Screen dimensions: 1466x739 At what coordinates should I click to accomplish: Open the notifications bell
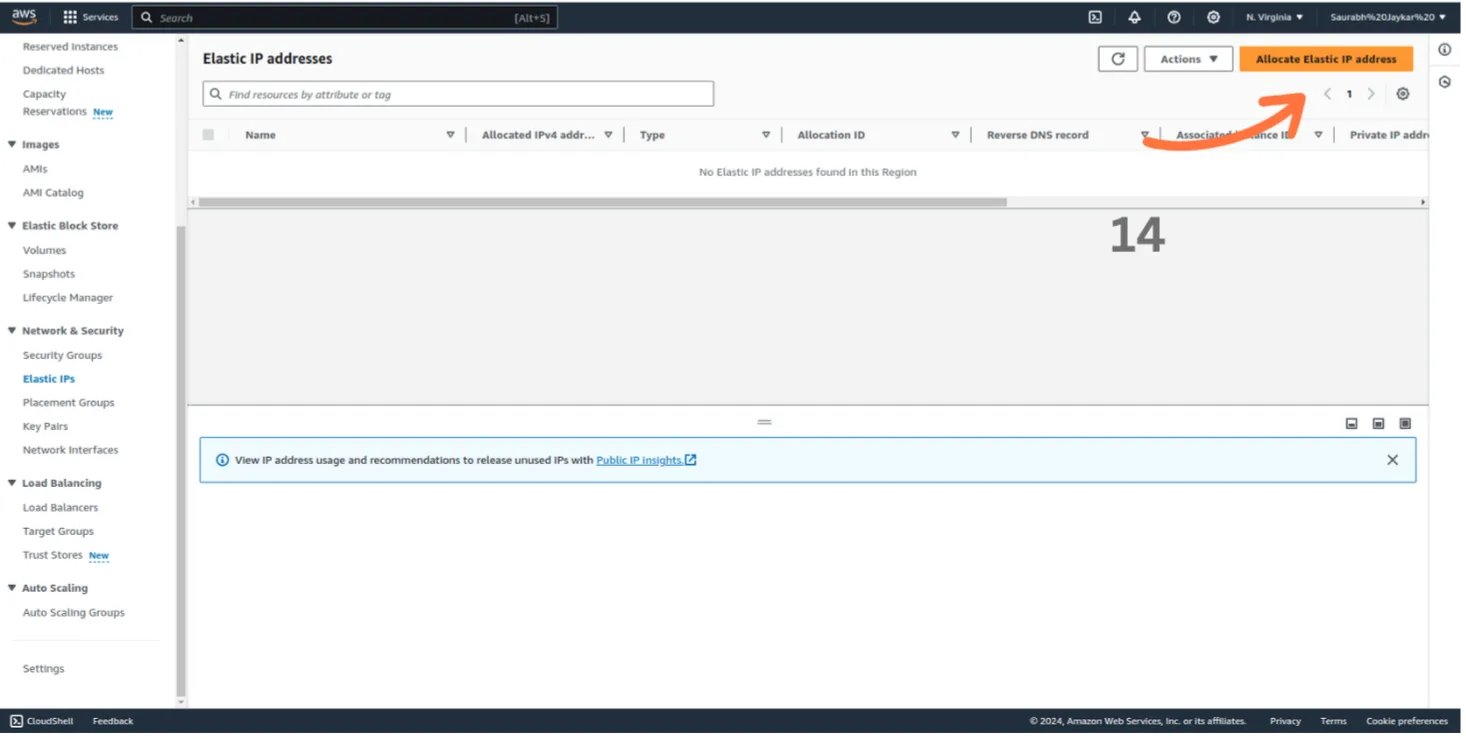[x=1134, y=17]
